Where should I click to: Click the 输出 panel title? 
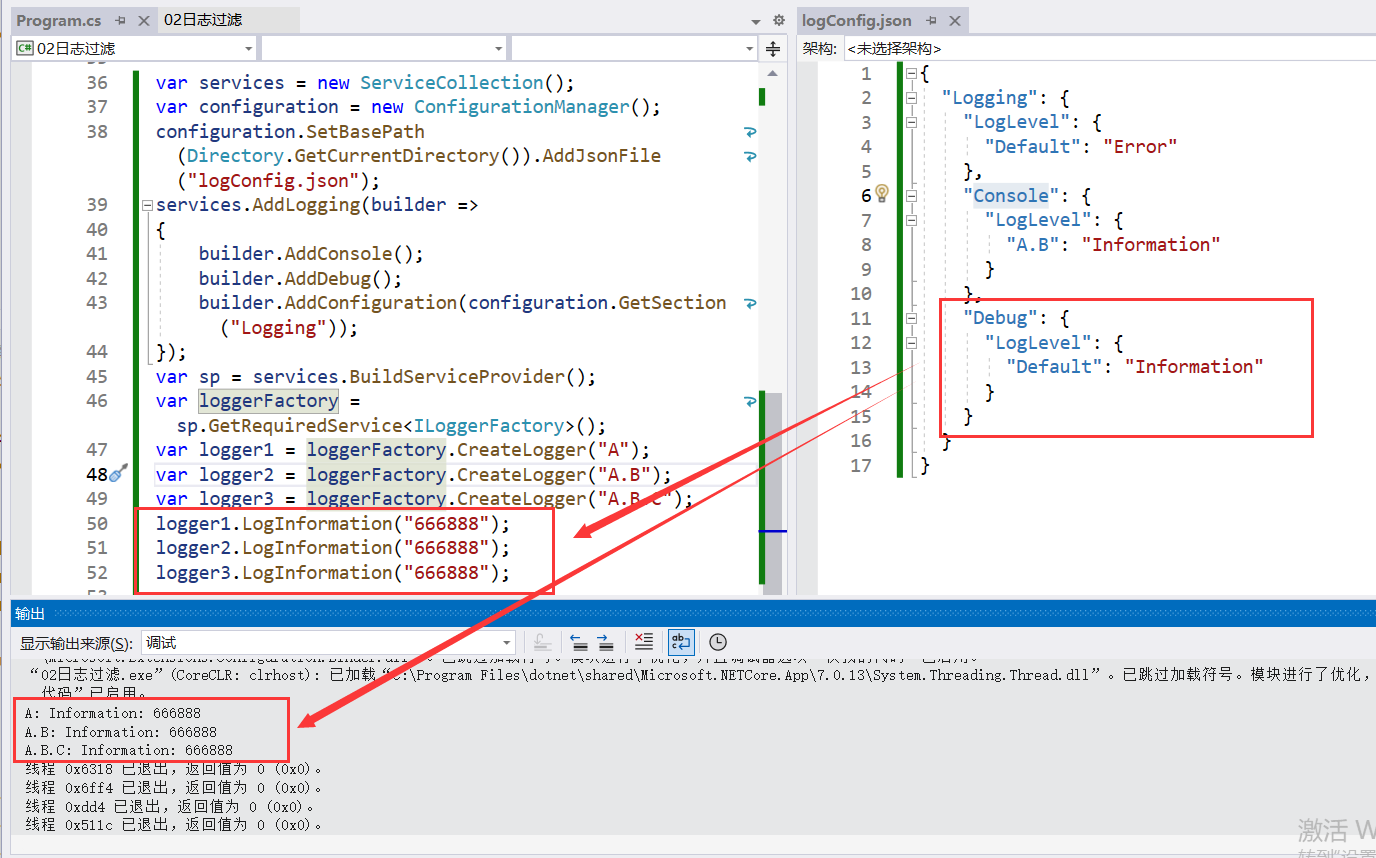(x=30, y=613)
